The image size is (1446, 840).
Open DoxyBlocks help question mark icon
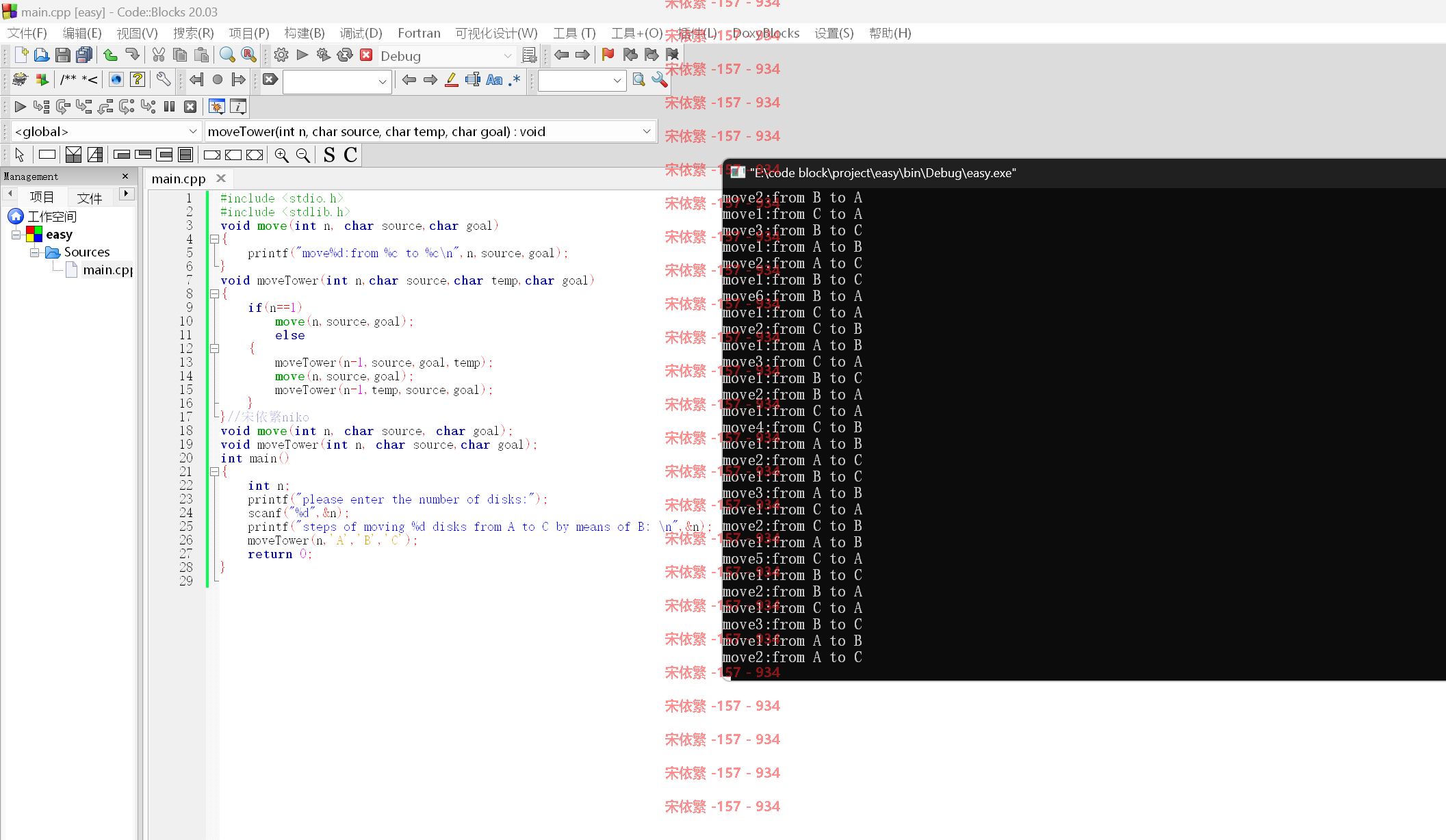(x=138, y=80)
